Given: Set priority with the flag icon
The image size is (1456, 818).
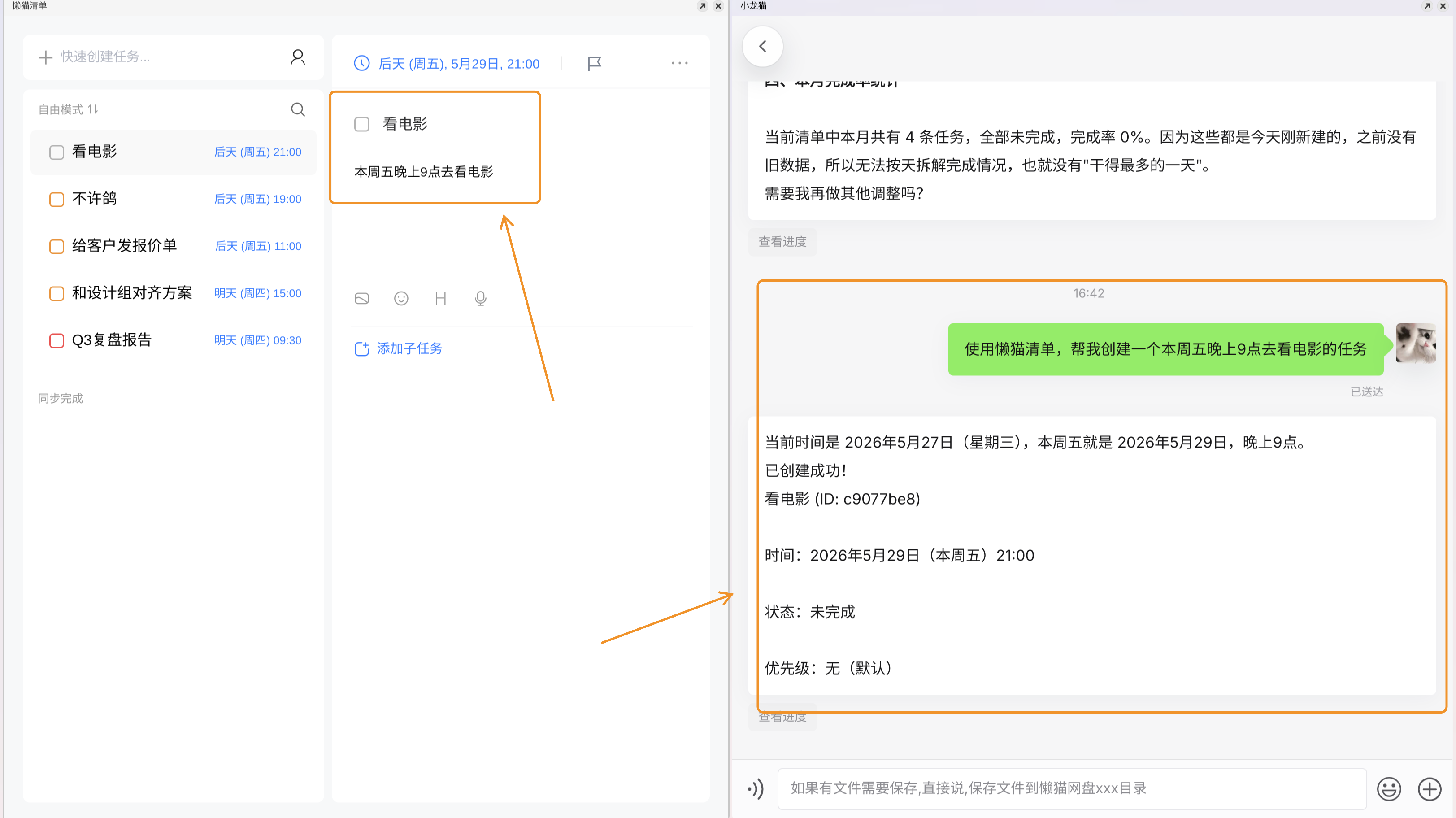Looking at the screenshot, I should 595,63.
